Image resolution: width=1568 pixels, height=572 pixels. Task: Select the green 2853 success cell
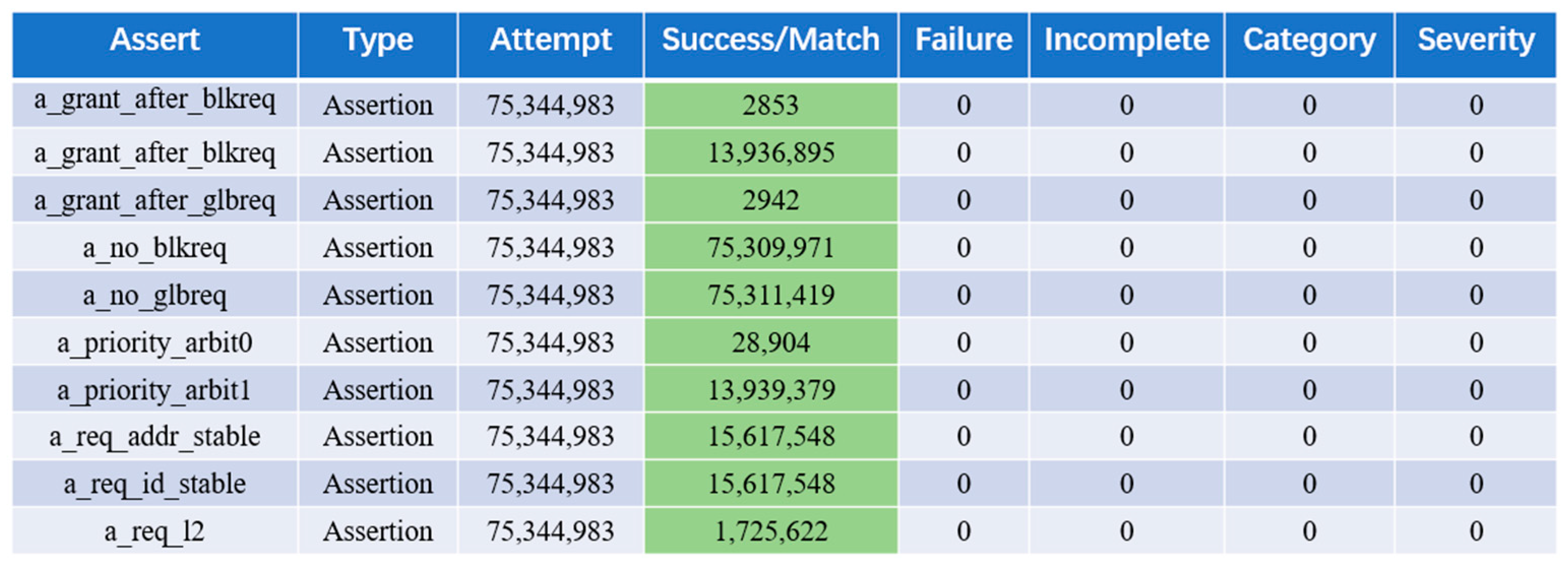coord(771,105)
